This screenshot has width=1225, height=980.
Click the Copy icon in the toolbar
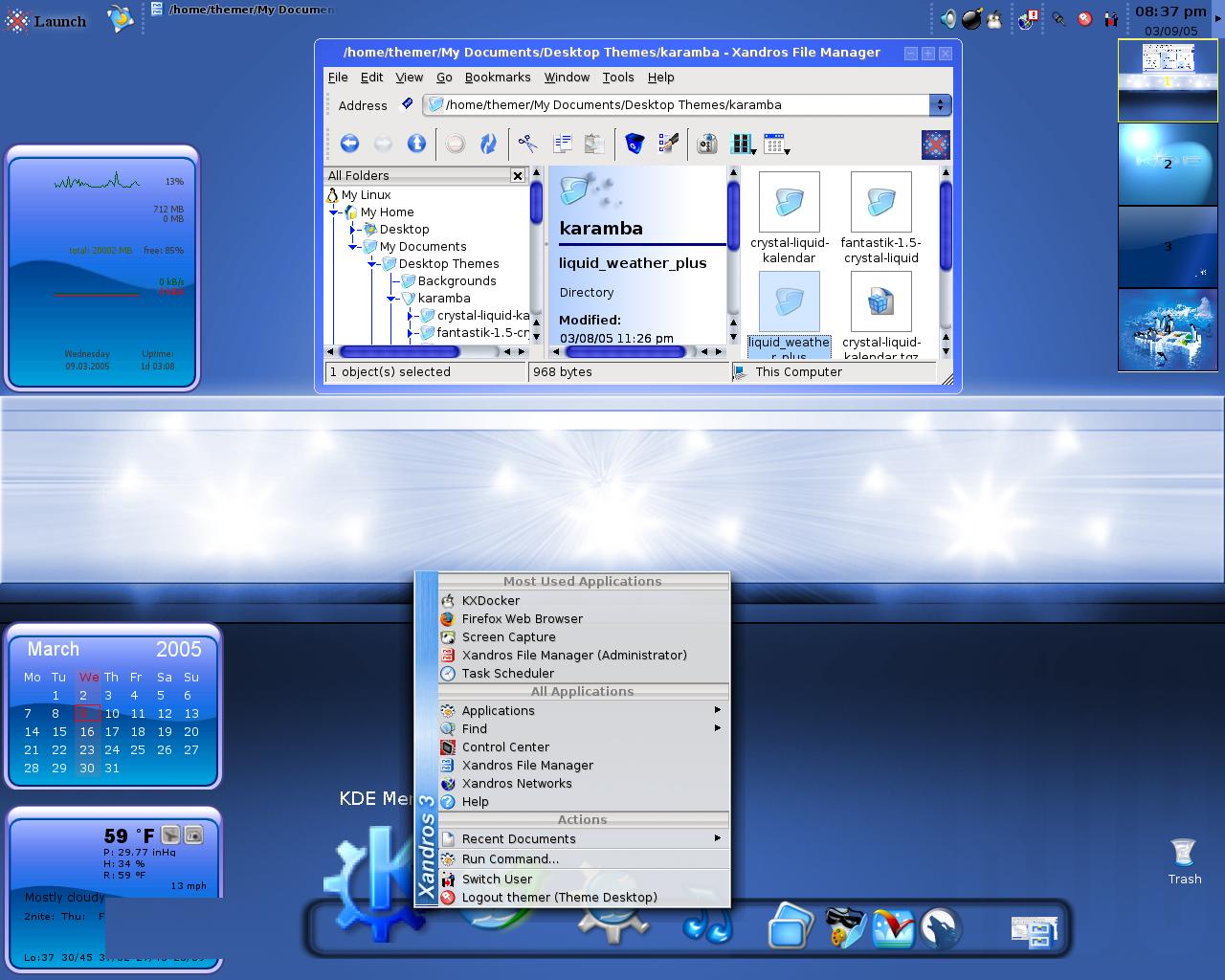pyautogui.click(x=563, y=144)
